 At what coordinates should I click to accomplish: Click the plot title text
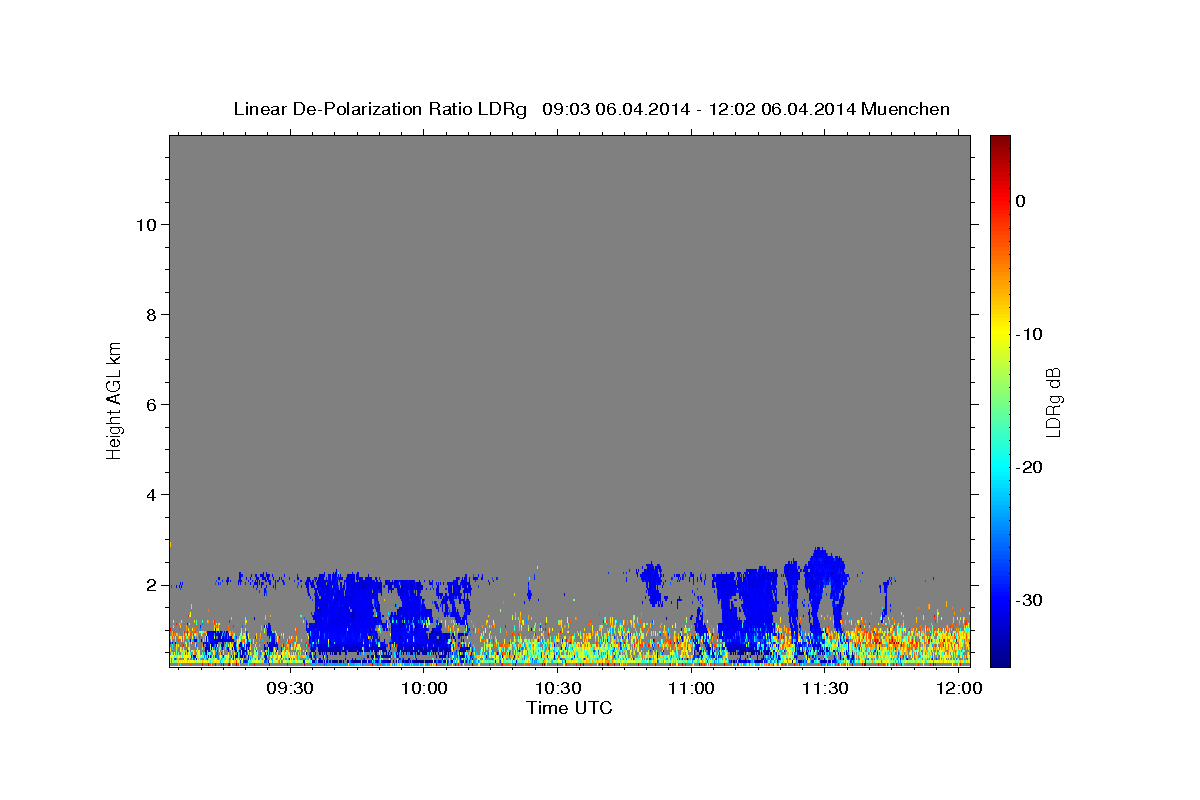click(591, 109)
